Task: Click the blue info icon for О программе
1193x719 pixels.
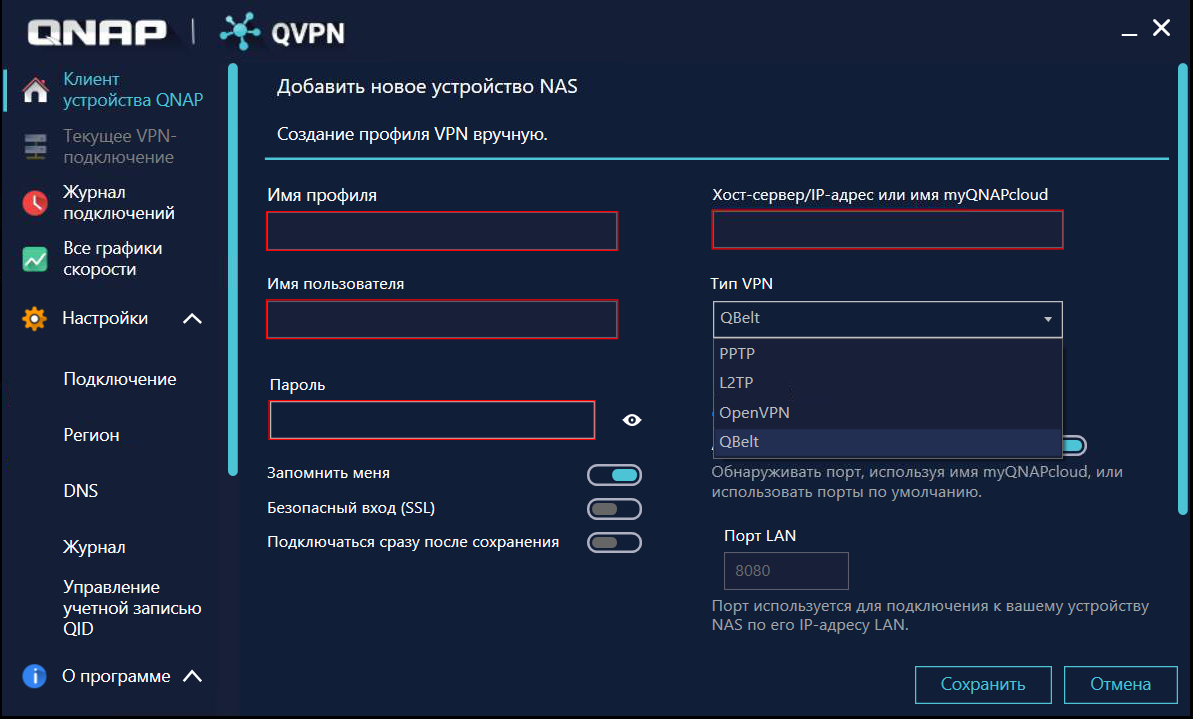Action: [34, 676]
